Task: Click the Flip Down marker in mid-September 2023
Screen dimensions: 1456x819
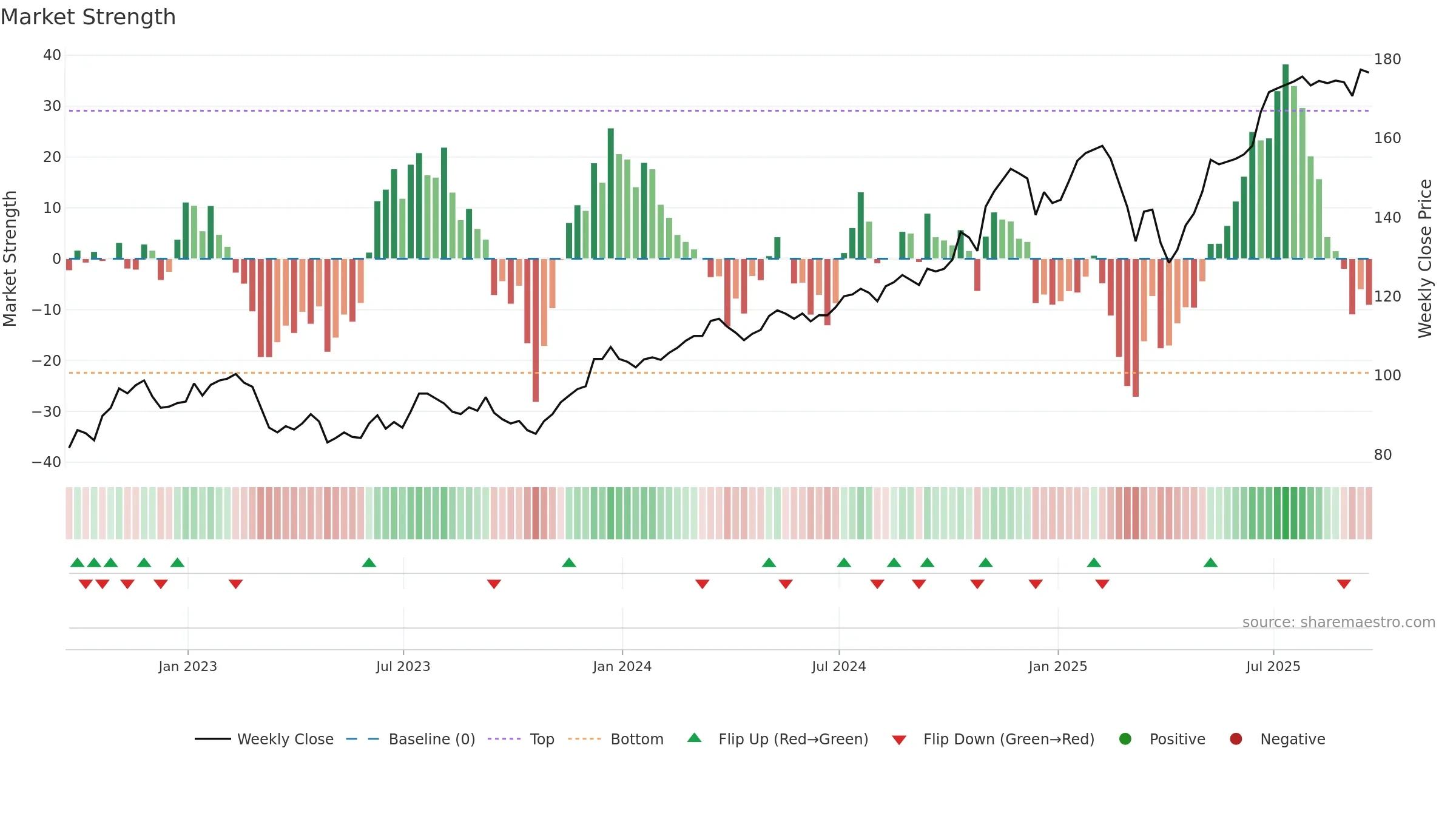Action: click(494, 584)
